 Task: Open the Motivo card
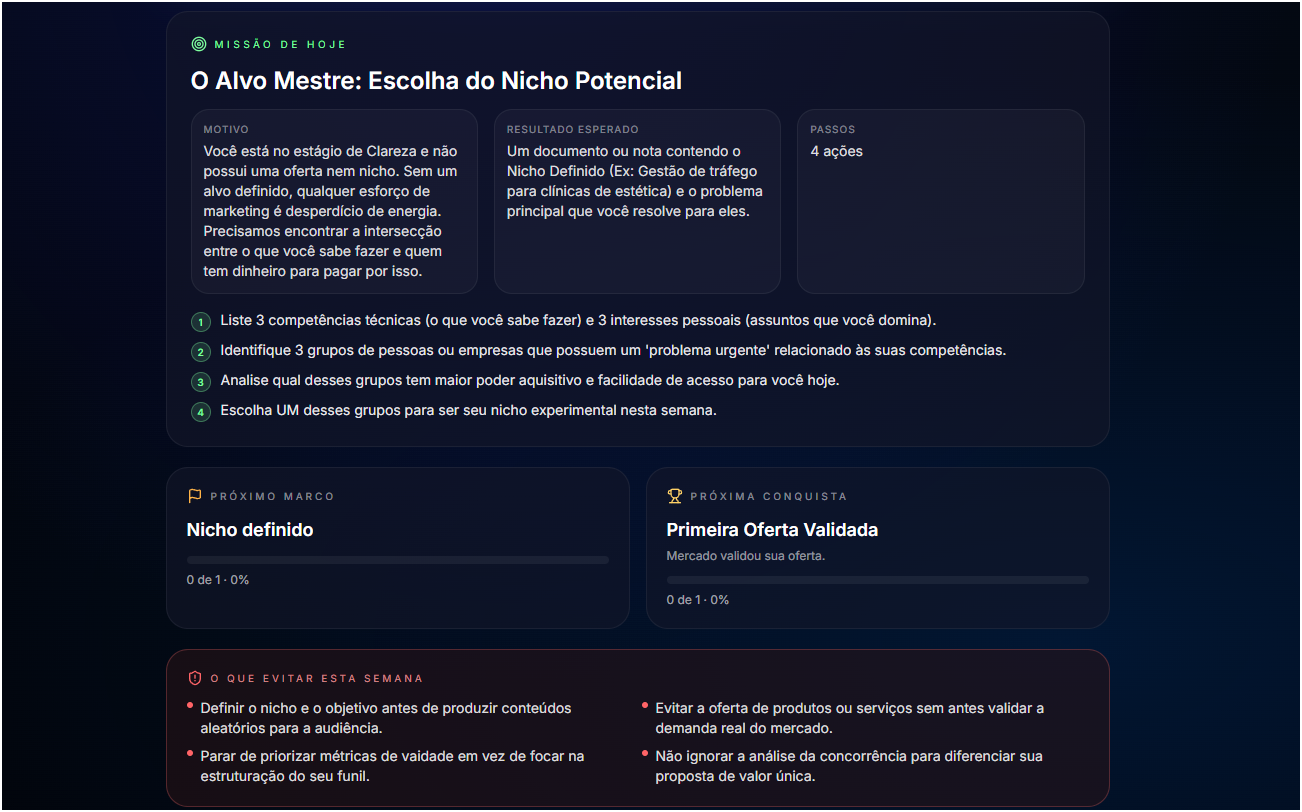point(334,201)
